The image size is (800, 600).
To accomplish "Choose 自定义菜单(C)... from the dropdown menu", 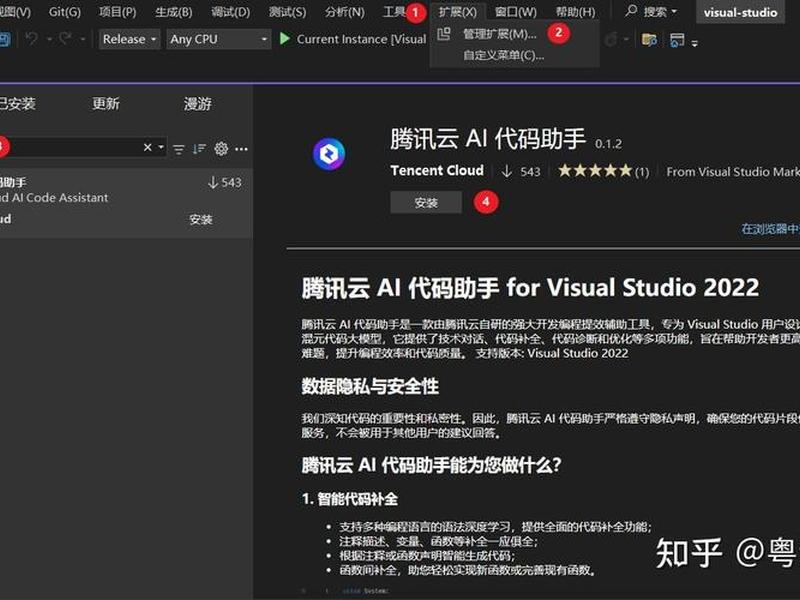I will click(503, 55).
